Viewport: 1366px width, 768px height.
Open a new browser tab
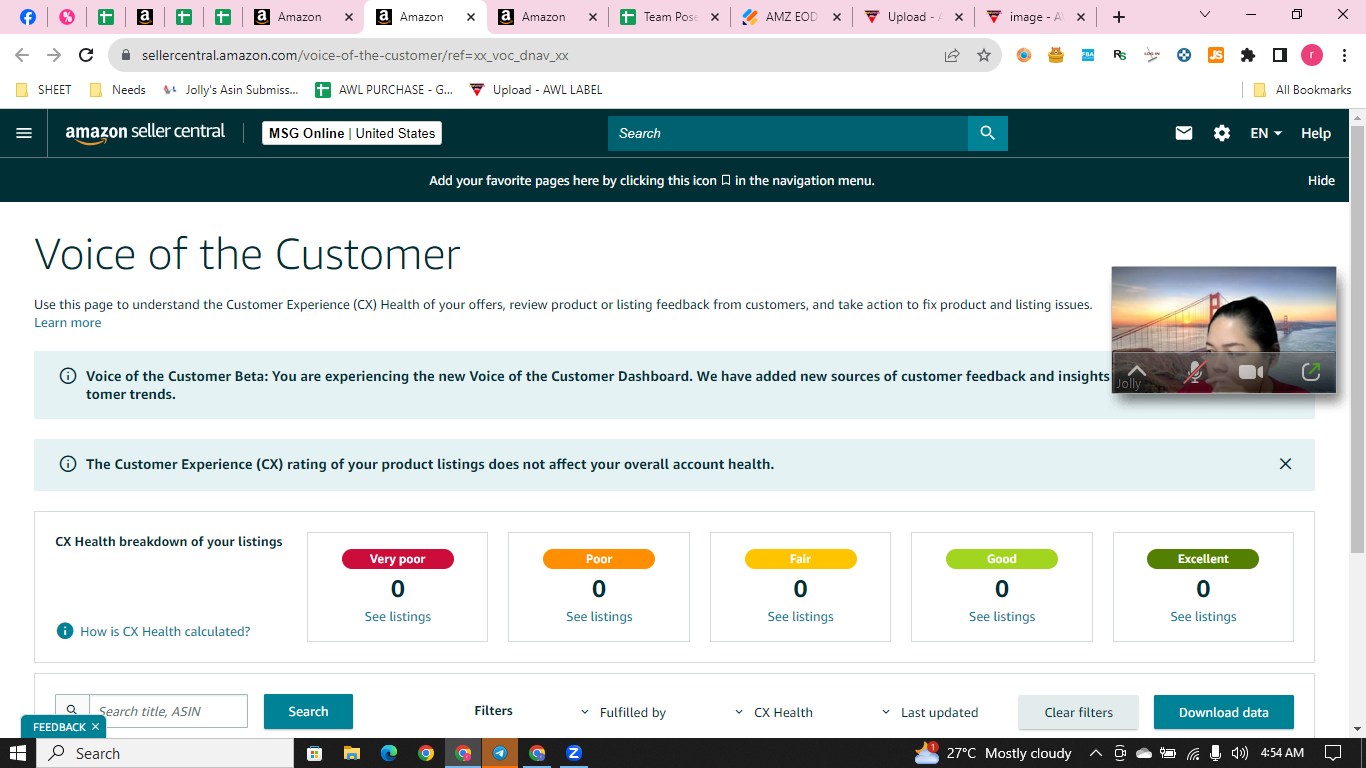click(x=1119, y=17)
